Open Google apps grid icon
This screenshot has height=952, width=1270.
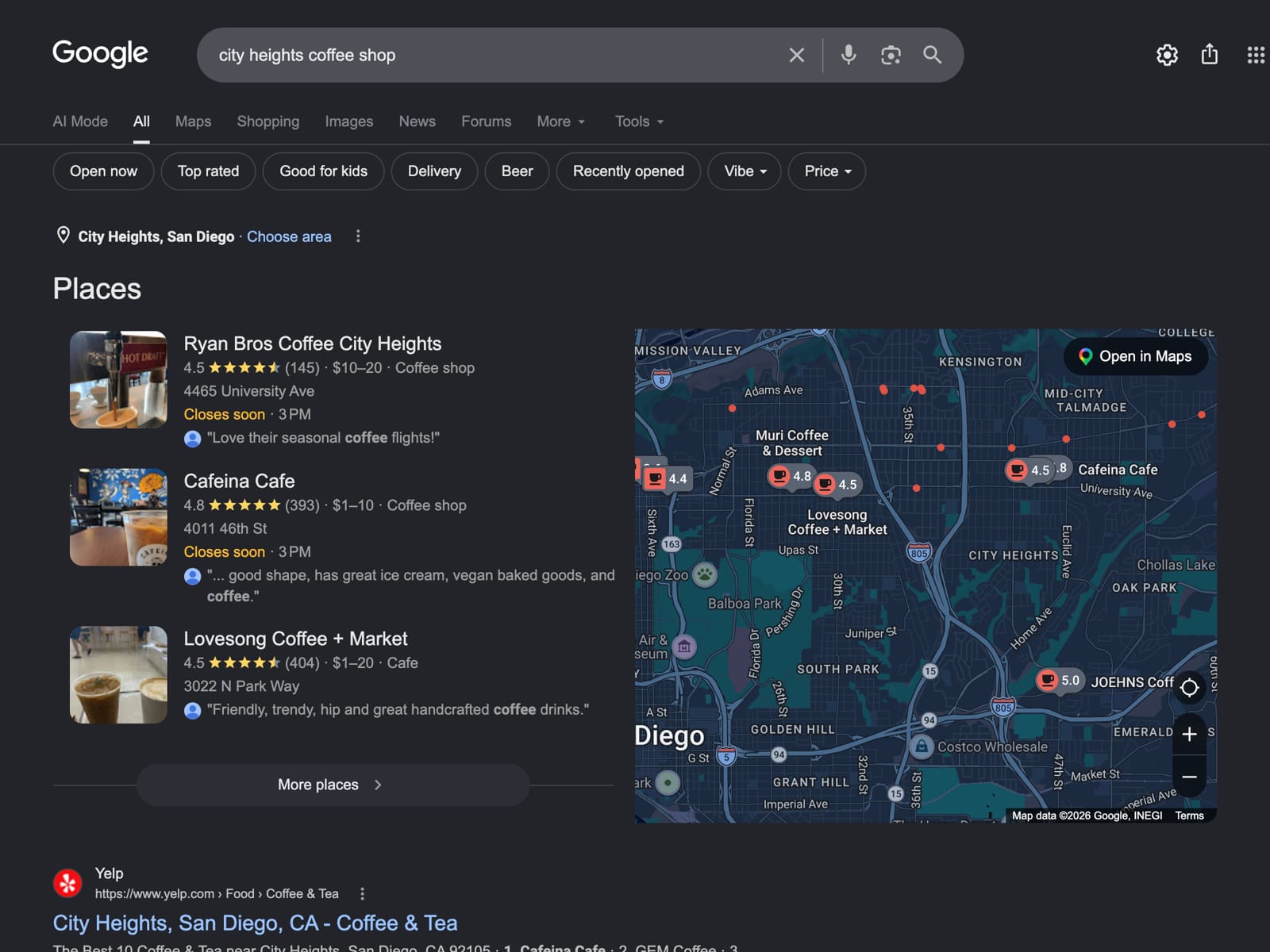pyautogui.click(x=1255, y=55)
